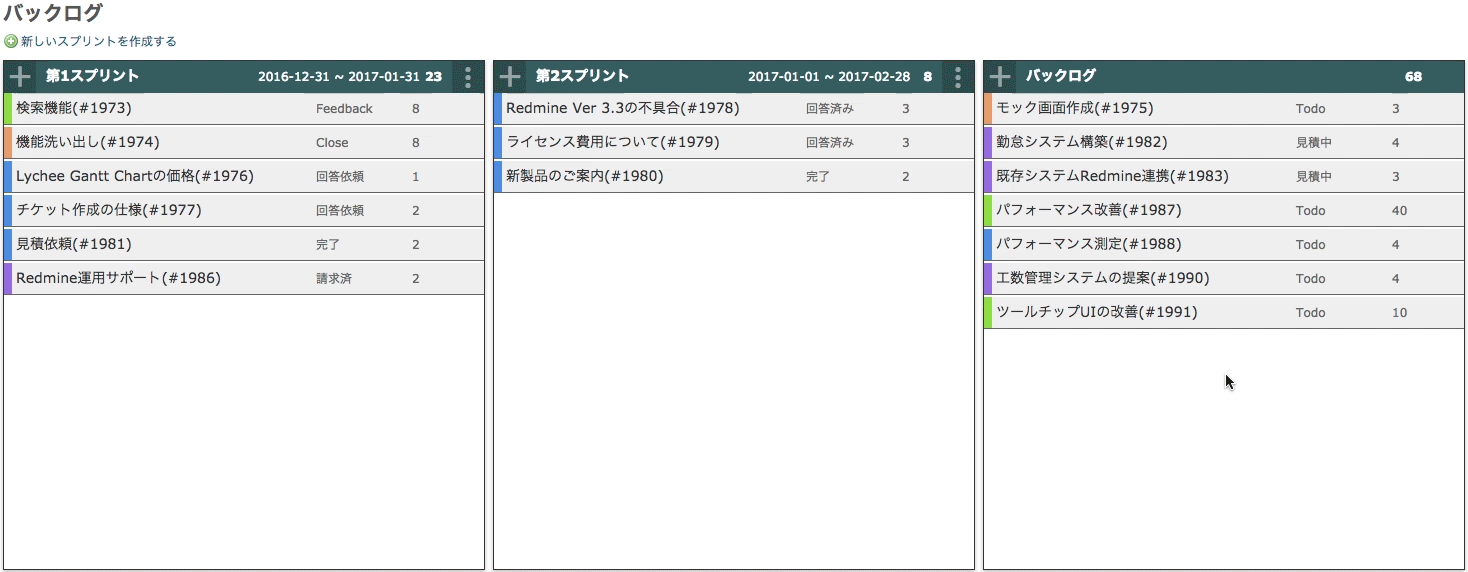1468x572 pixels.
Task: Click date range 2016-12-31 ~ 2017-01-31
Action: (339, 77)
